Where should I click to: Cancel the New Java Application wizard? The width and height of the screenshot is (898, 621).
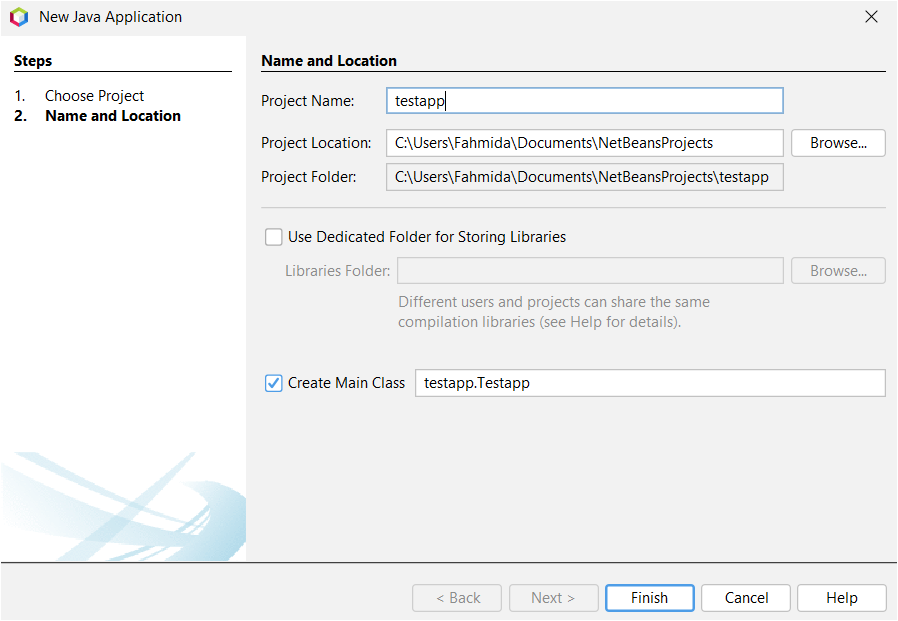(745, 597)
